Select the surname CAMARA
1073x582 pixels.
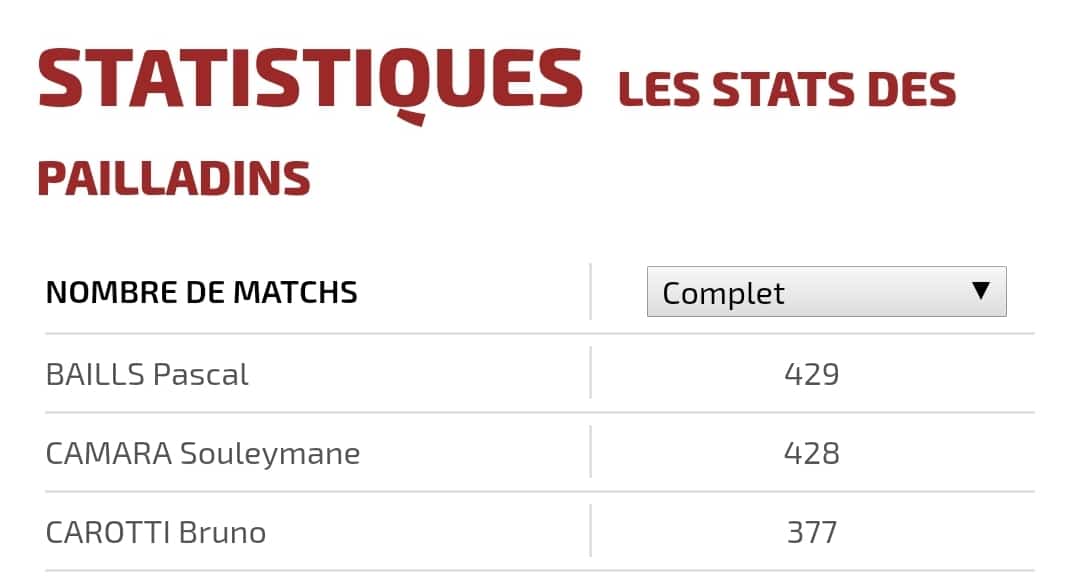click(109, 454)
